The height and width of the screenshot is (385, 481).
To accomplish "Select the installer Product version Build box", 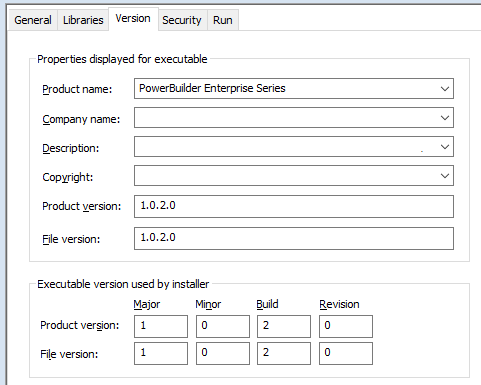I will click(x=284, y=326).
